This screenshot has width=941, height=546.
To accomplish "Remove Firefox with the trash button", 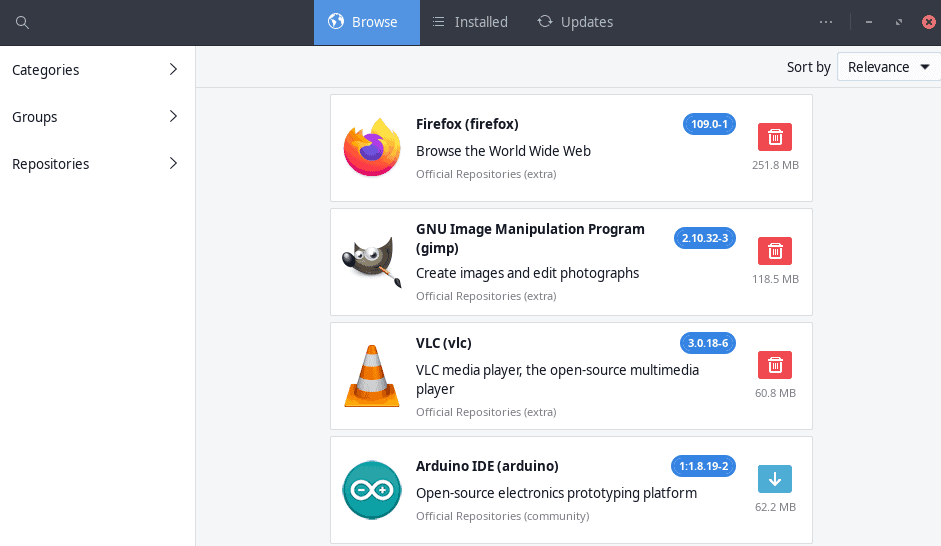I will tap(775, 137).
